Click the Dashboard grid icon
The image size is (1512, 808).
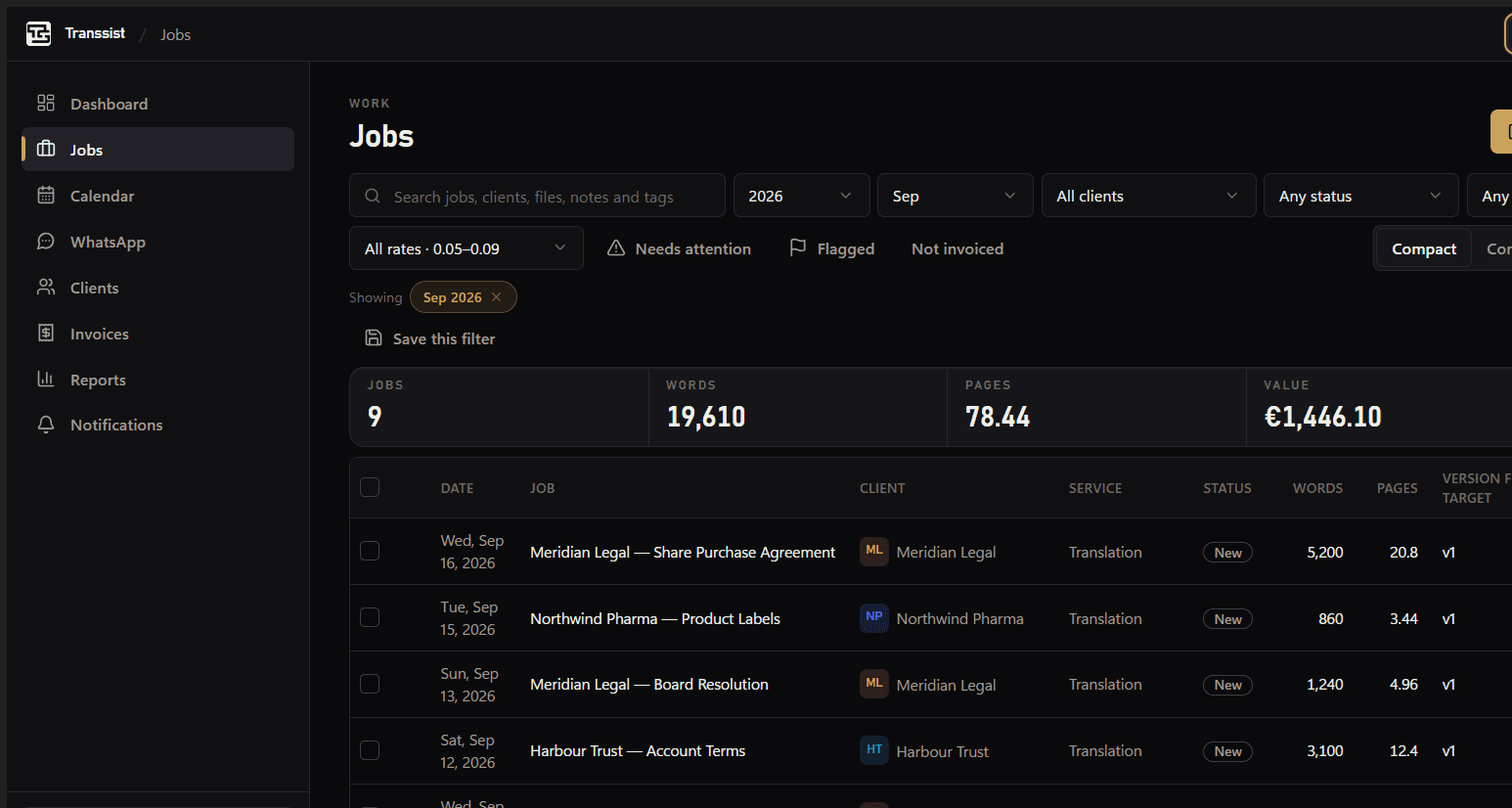[46, 103]
